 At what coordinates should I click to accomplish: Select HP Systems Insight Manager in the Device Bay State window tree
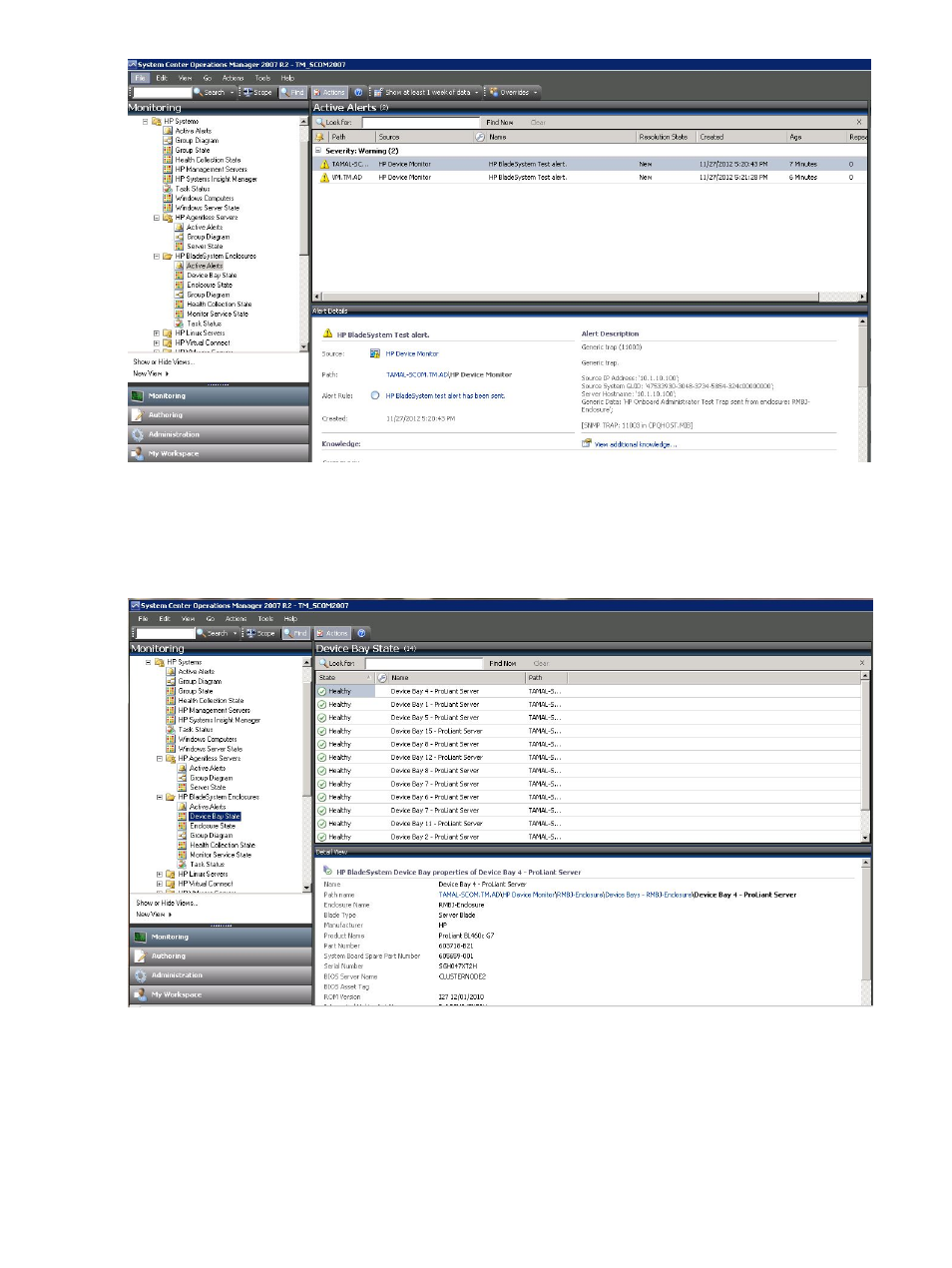(219, 720)
